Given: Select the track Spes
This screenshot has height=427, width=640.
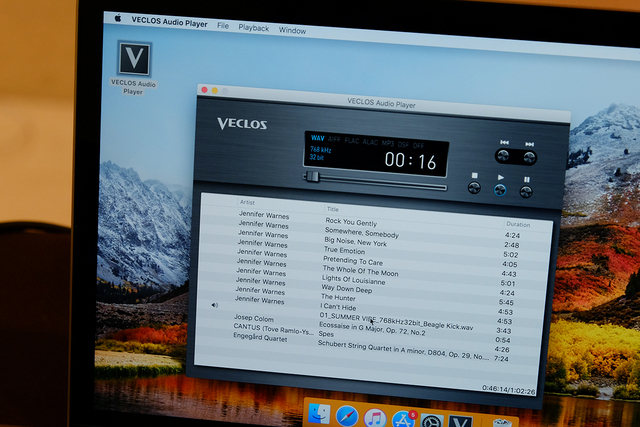Looking at the screenshot, I should coord(326,334).
